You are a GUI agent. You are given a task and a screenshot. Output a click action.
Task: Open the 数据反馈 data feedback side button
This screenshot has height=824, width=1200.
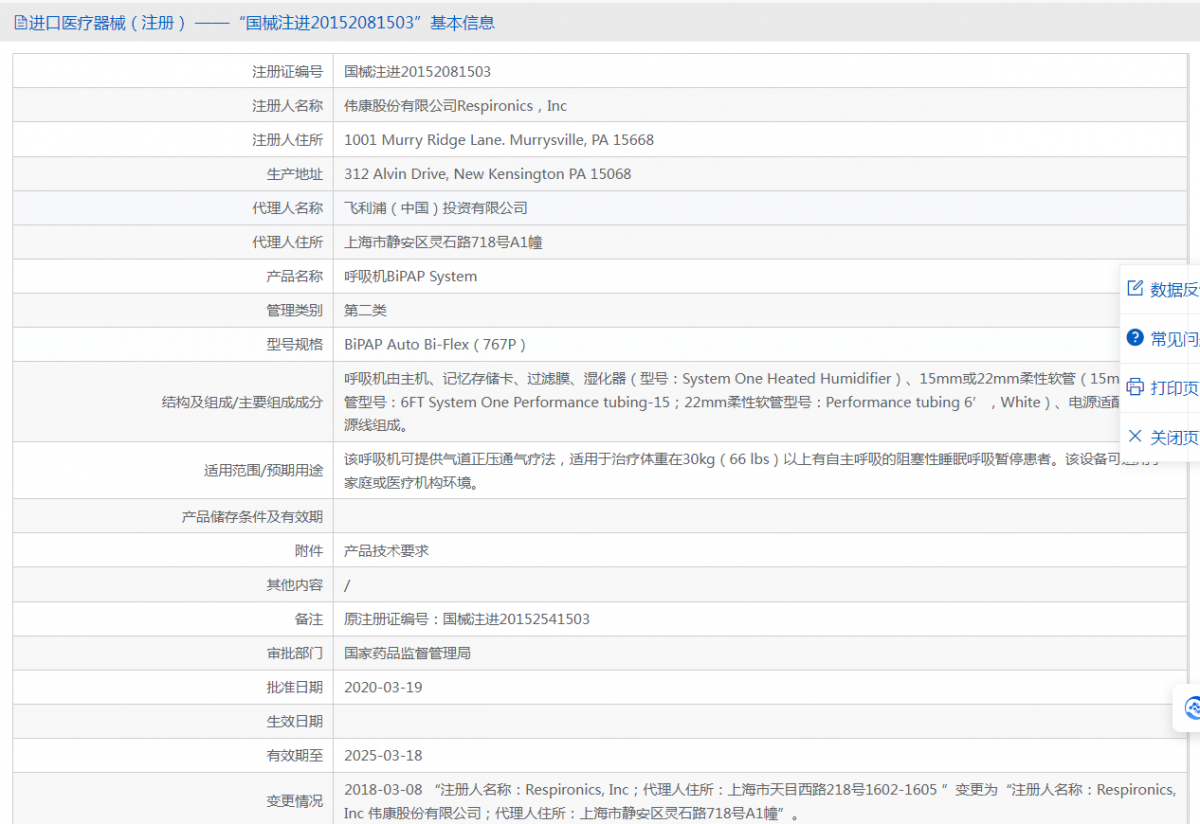[1161, 290]
